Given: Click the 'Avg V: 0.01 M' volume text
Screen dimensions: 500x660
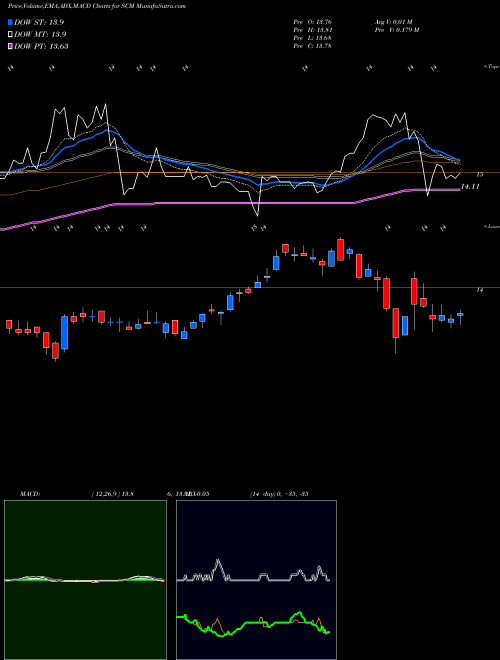Looking at the screenshot, I should pyautogui.click(x=393, y=21).
